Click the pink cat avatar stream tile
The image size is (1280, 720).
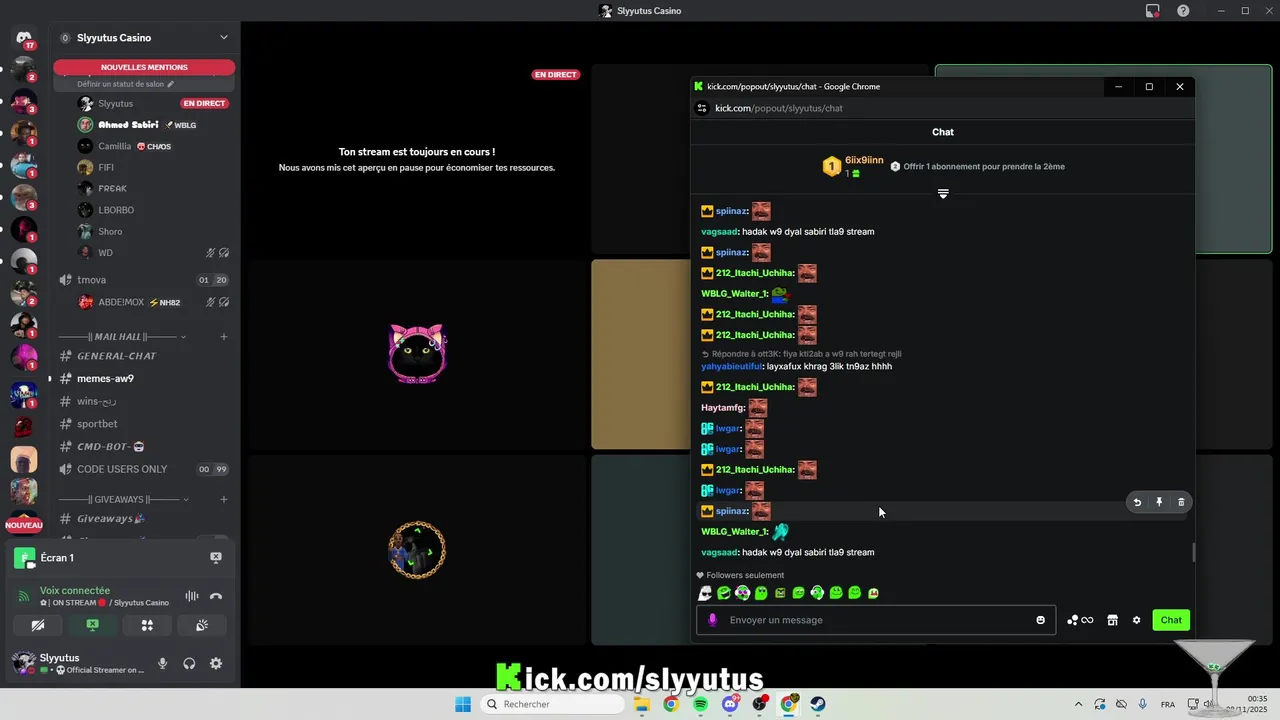[417, 354]
